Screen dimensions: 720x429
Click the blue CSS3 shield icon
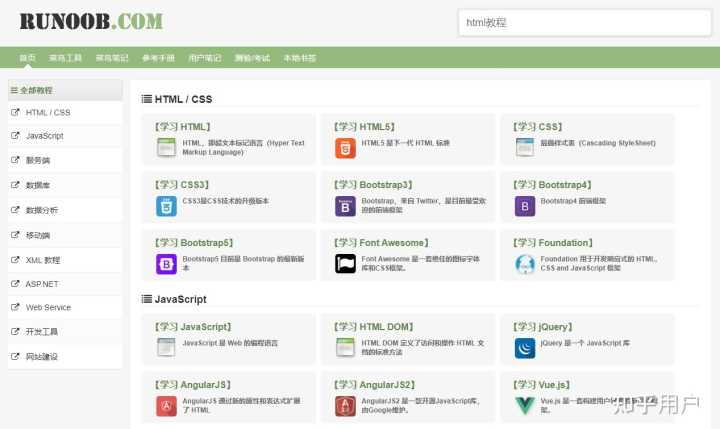(166, 206)
